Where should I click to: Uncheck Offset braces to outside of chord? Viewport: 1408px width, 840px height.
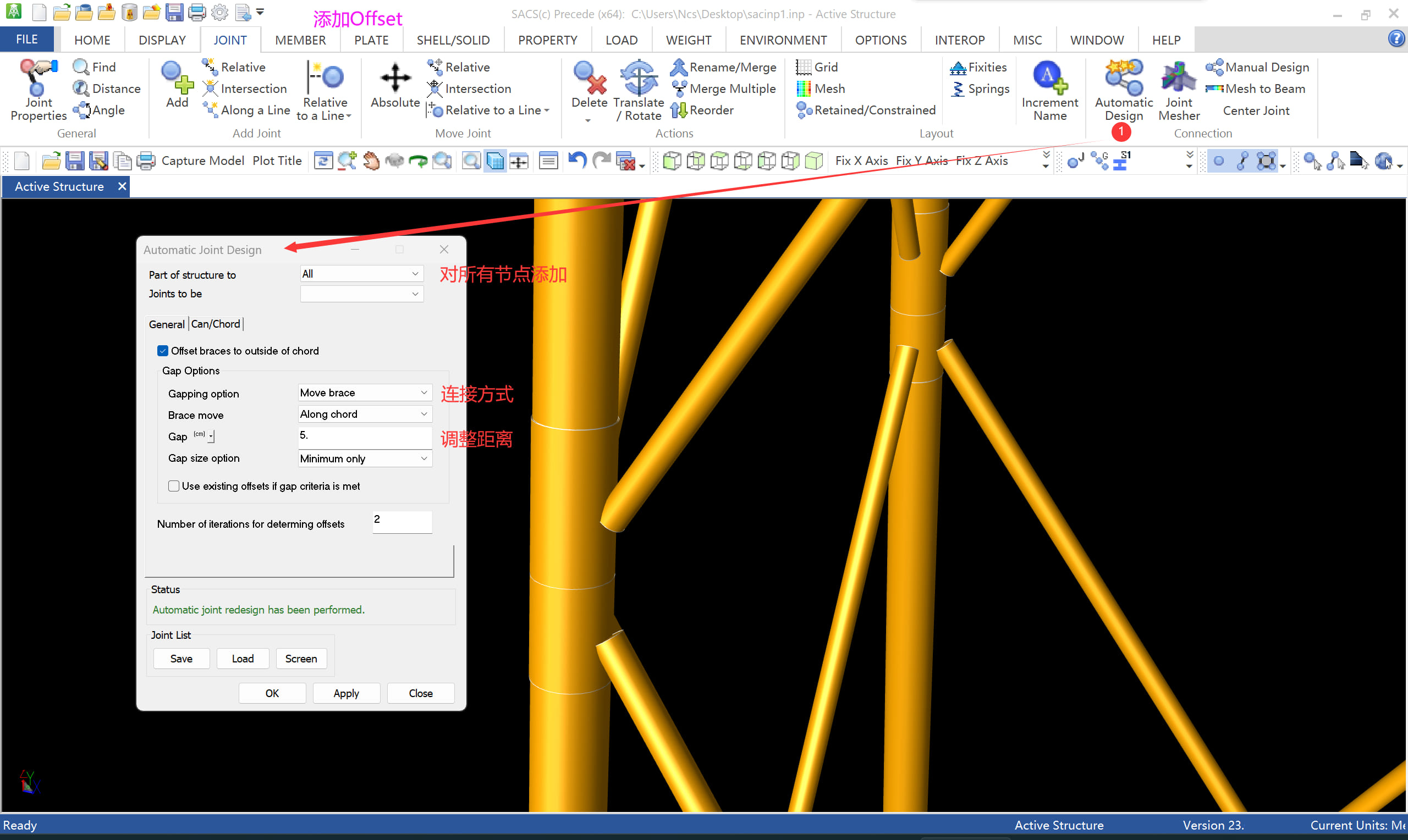pyautogui.click(x=163, y=351)
